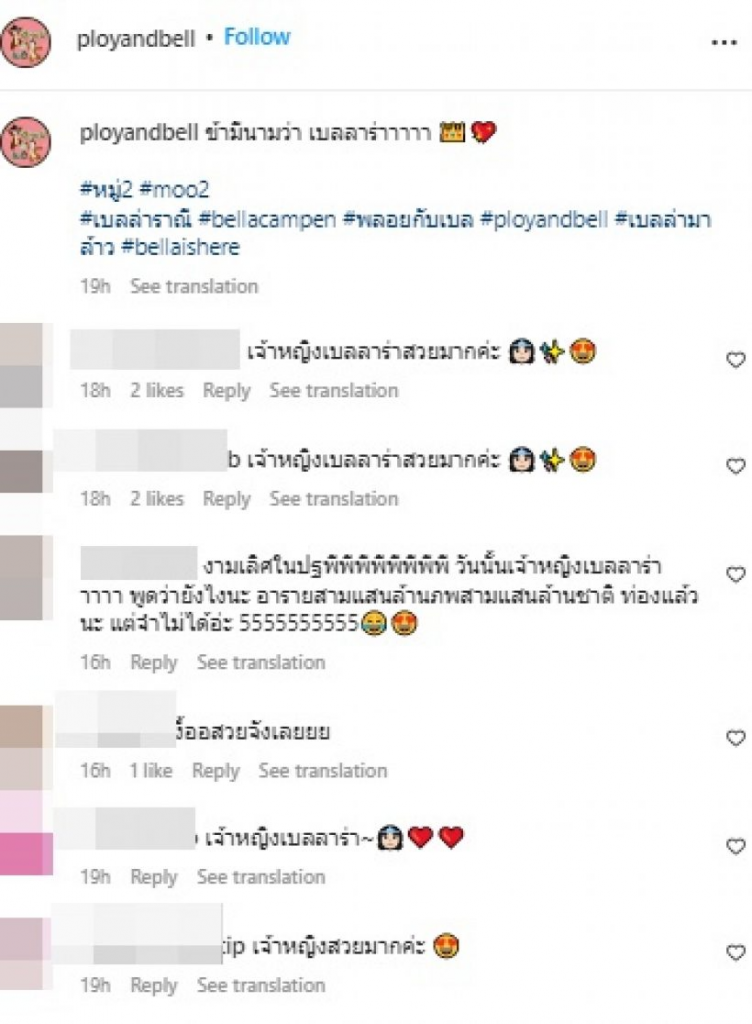Image resolution: width=752 pixels, height=1024 pixels.
Task: Show translation of the post caption
Action: (194, 286)
